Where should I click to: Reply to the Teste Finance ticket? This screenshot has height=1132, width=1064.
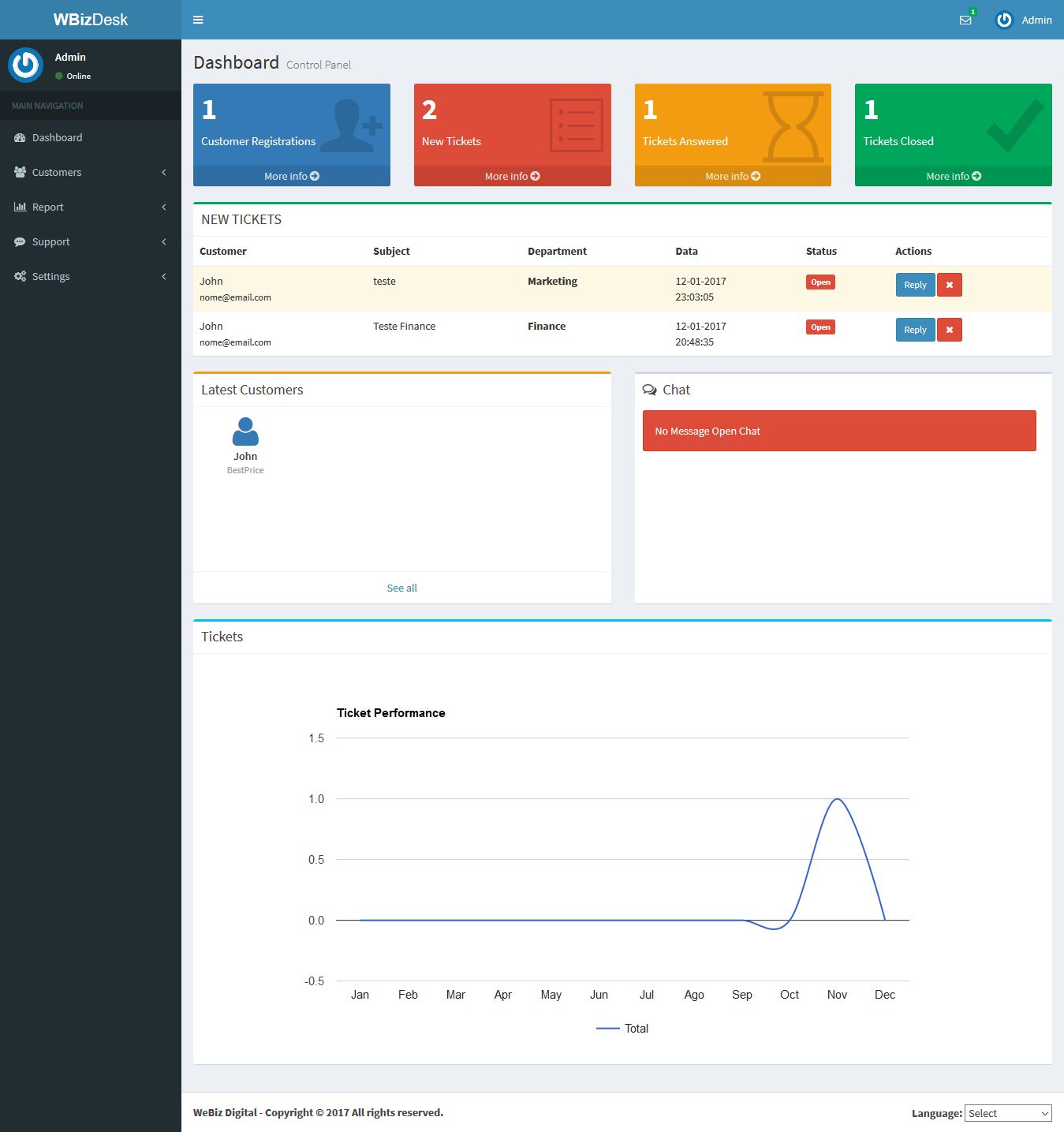click(915, 330)
